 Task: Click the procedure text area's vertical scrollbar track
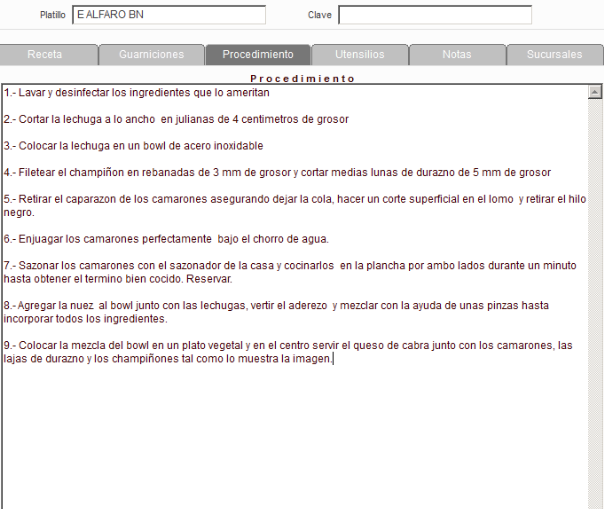pos(595,300)
